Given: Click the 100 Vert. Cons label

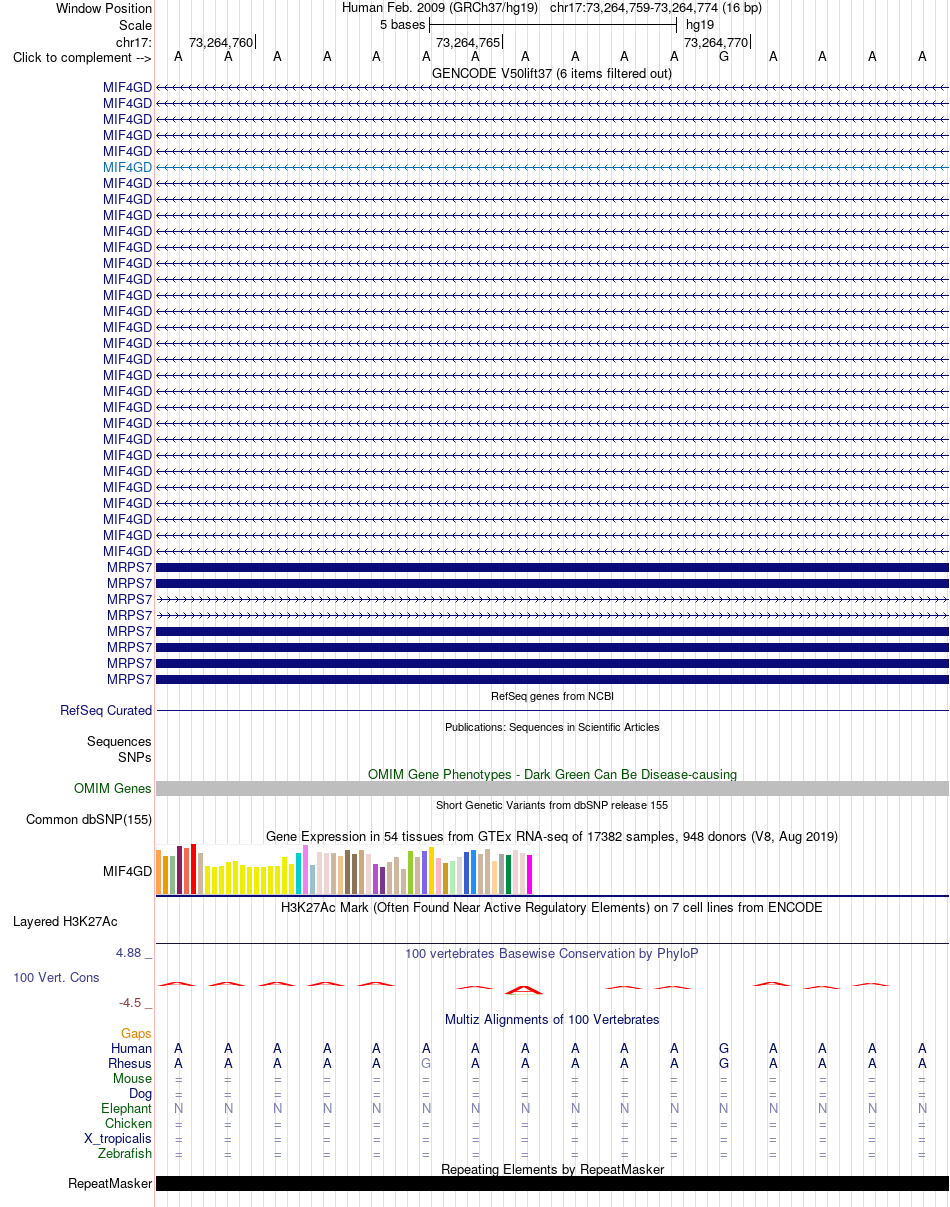Looking at the screenshot, I should [56, 977].
